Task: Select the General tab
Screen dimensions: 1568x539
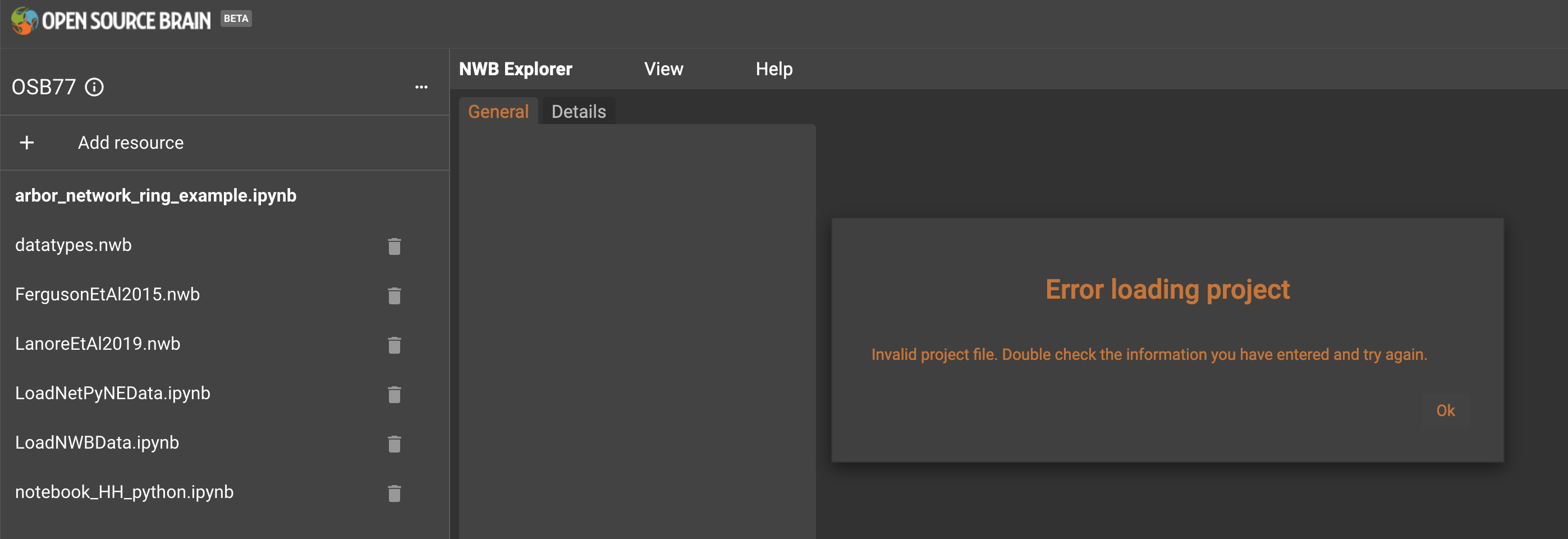Action: tap(498, 112)
